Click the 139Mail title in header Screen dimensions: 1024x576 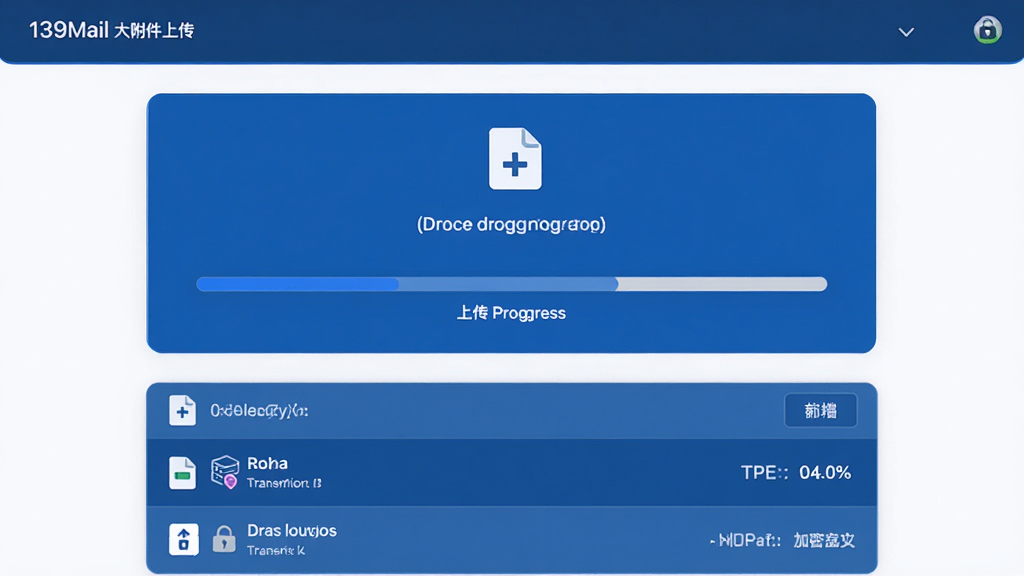pos(69,30)
